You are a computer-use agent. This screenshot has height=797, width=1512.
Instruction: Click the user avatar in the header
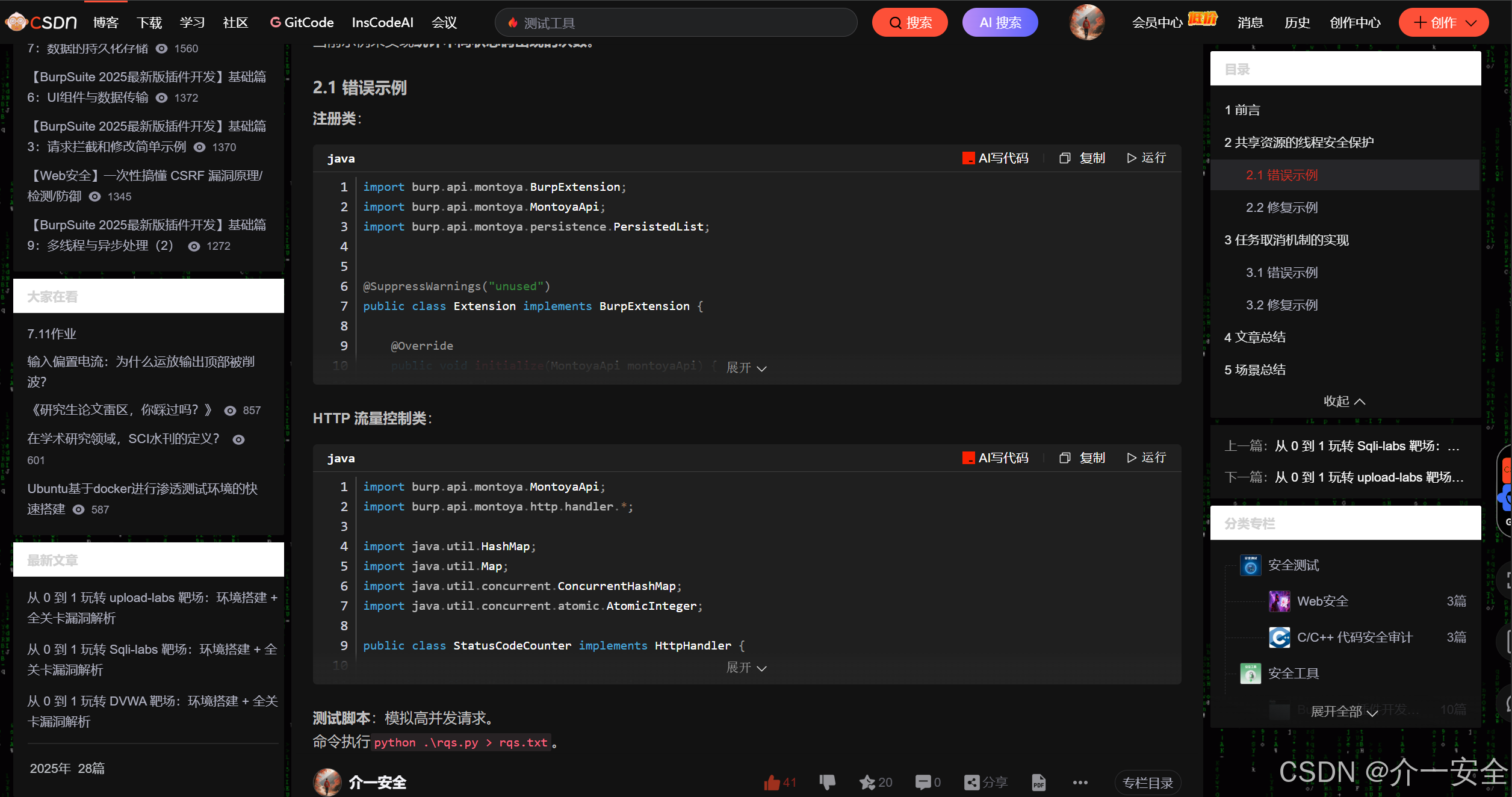[1086, 22]
